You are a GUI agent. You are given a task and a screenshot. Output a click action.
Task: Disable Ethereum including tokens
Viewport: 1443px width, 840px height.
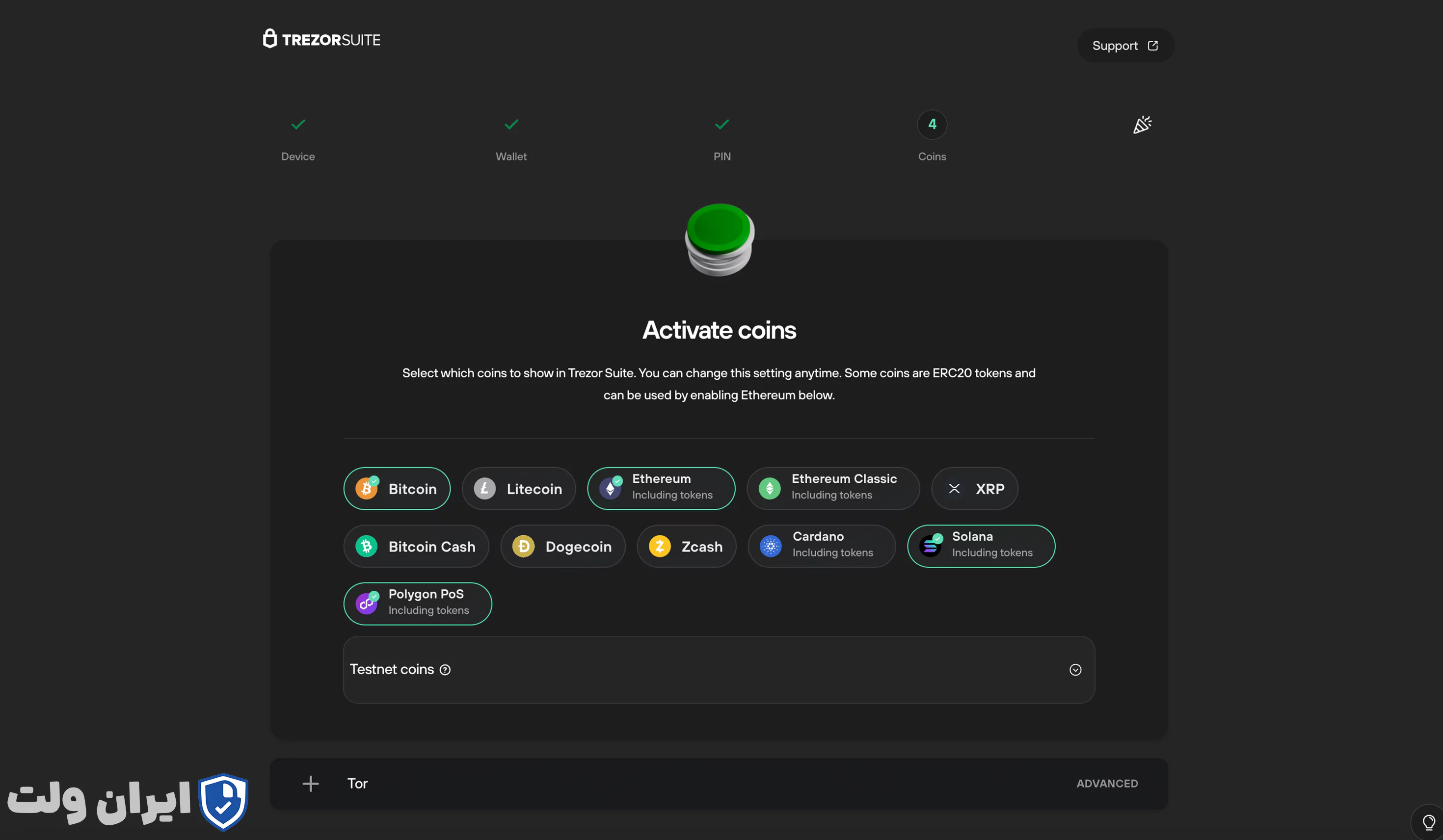[661, 488]
